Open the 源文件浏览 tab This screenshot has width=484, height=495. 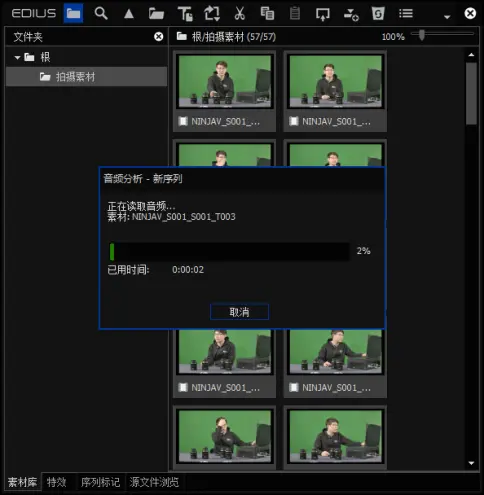point(154,482)
